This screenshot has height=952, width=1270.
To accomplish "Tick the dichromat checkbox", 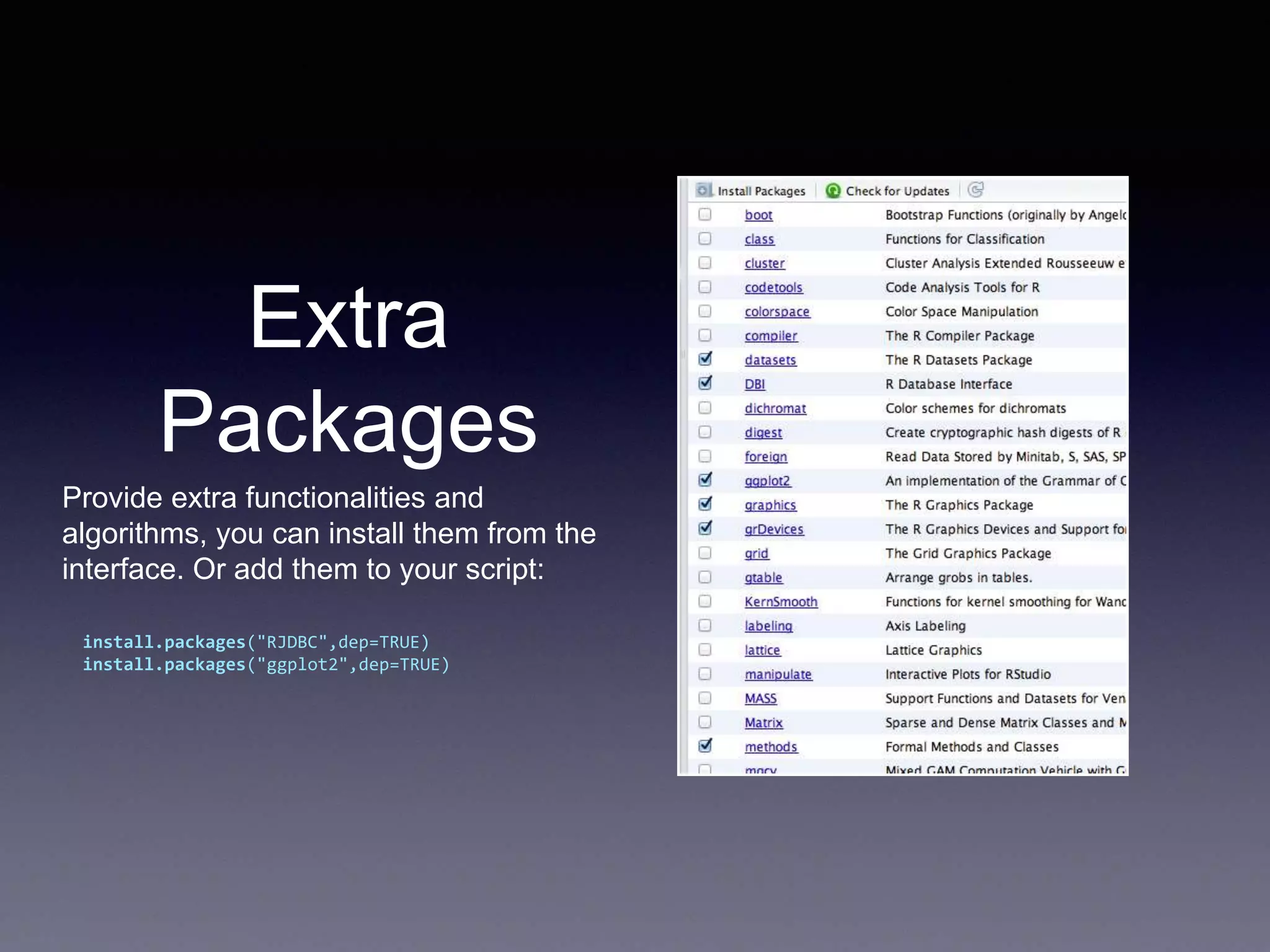I will 705,408.
